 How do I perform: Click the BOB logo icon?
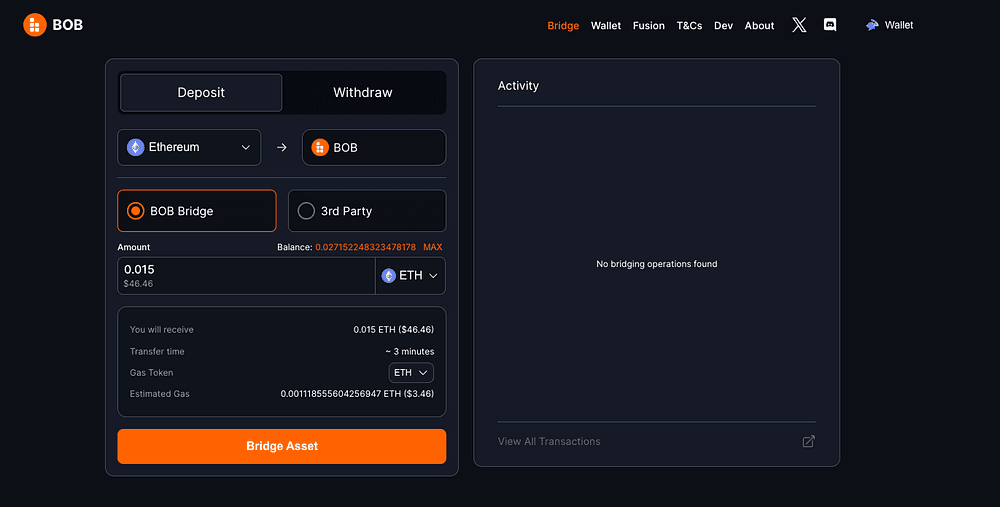[34, 25]
